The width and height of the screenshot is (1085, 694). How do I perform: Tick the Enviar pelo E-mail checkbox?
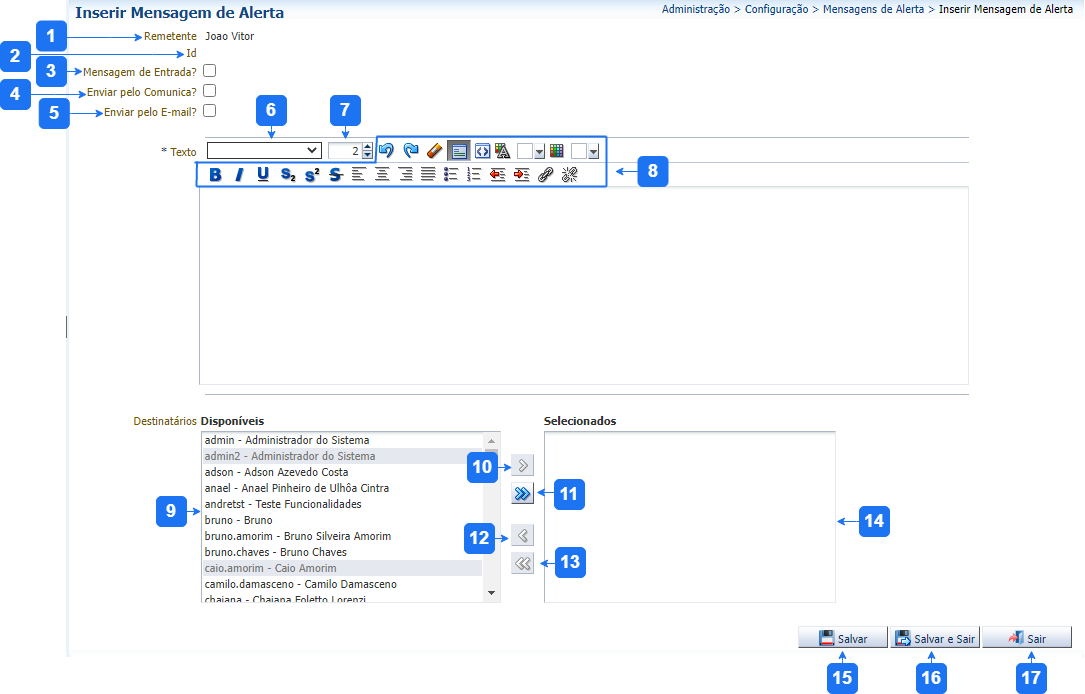[209, 111]
